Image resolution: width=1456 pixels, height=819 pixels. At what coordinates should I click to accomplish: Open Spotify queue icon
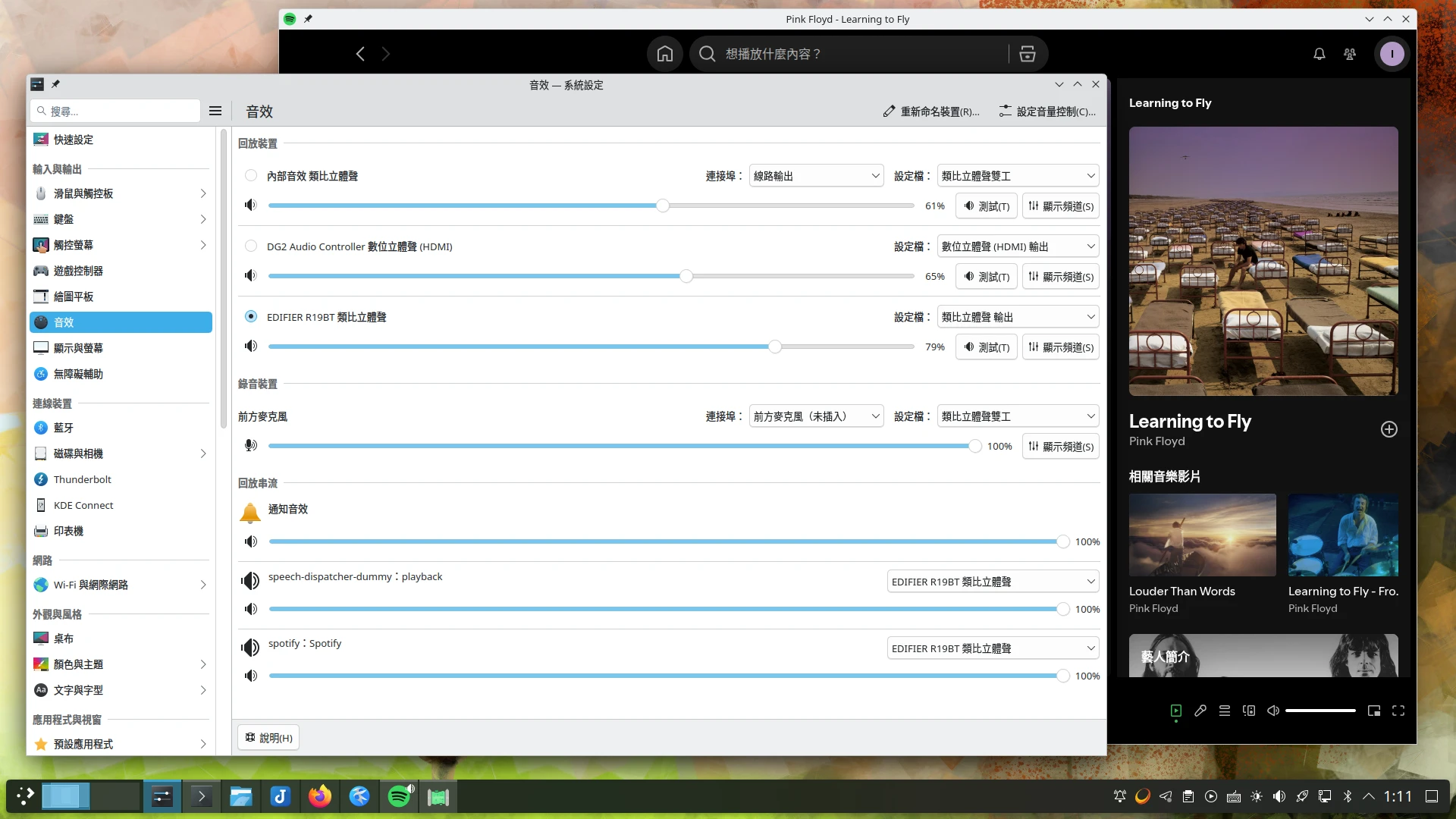(x=1224, y=711)
